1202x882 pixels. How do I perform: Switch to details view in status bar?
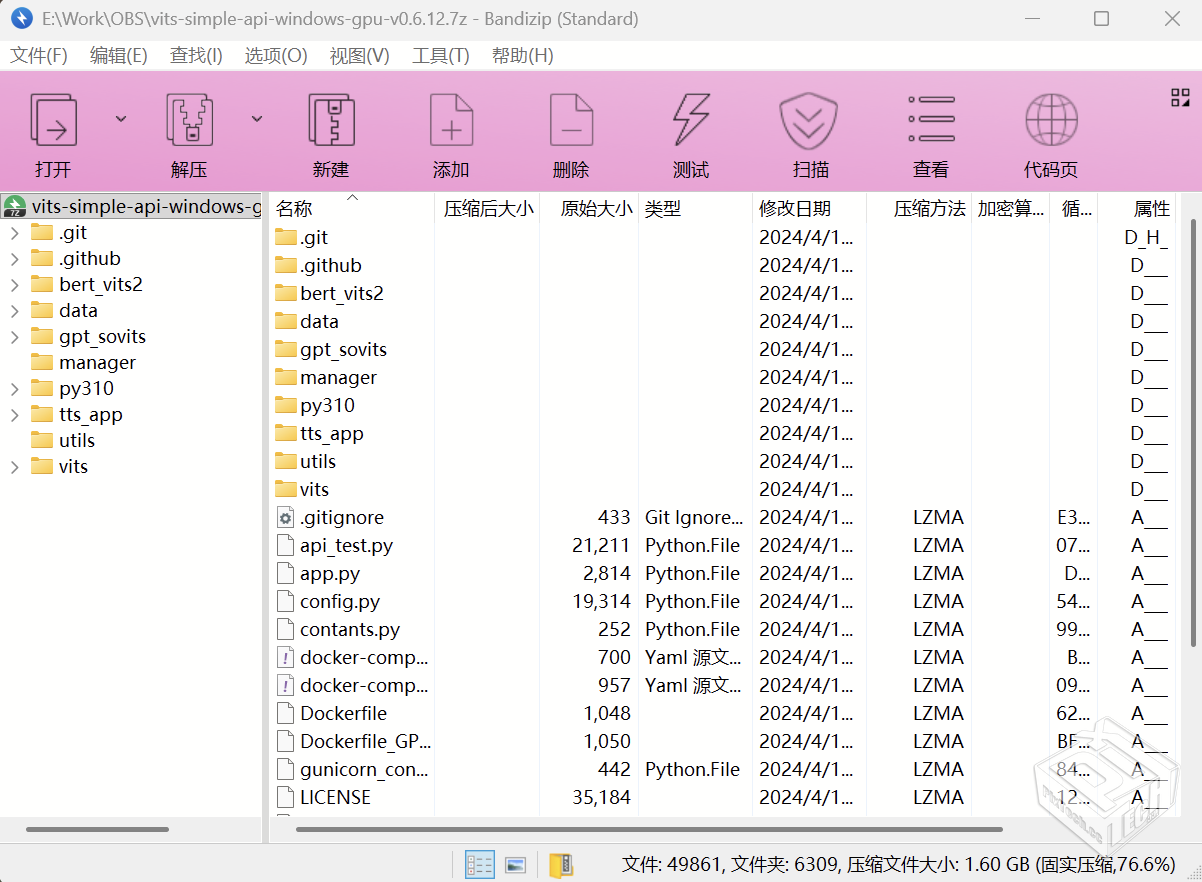[480, 865]
